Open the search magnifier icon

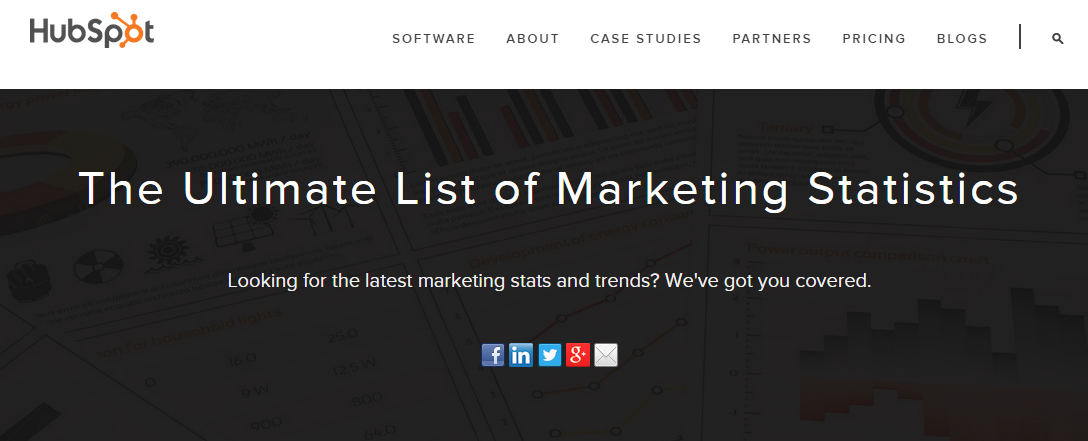click(x=1058, y=39)
